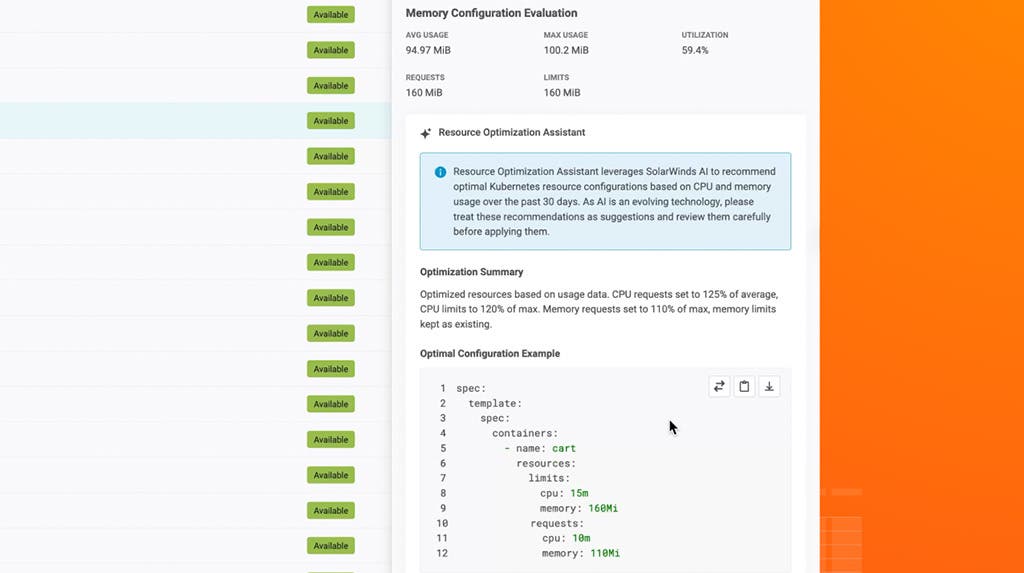The height and width of the screenshot is (573, 1024).
Task: Click the blue info icon in the notice
Action: 440,172
